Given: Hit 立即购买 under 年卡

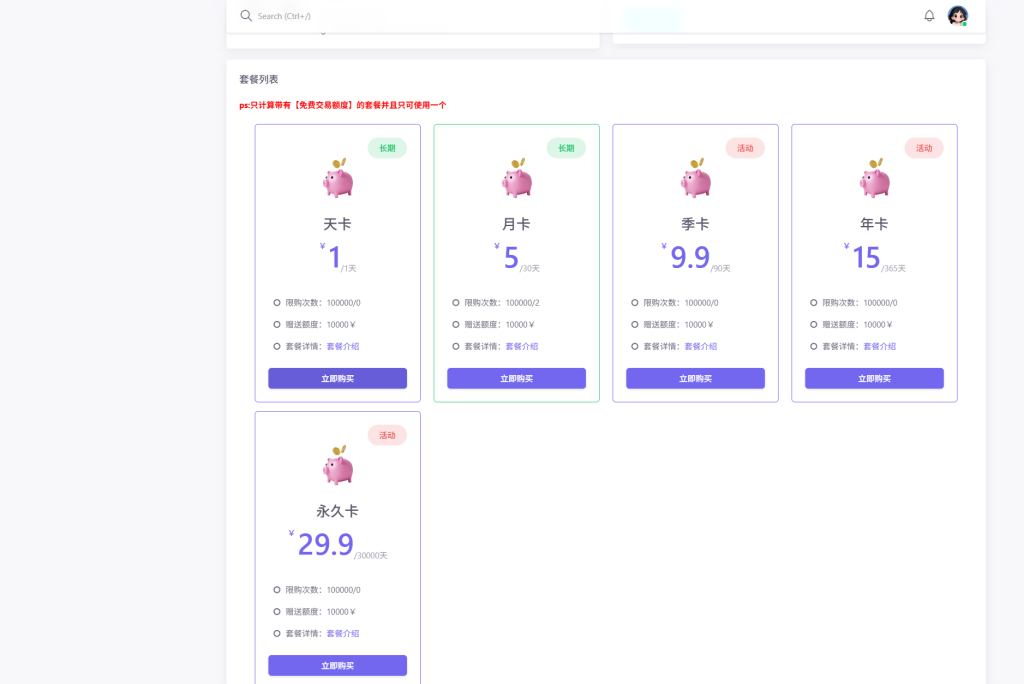Looking at the screenshot, I should [x=874, y=378].
